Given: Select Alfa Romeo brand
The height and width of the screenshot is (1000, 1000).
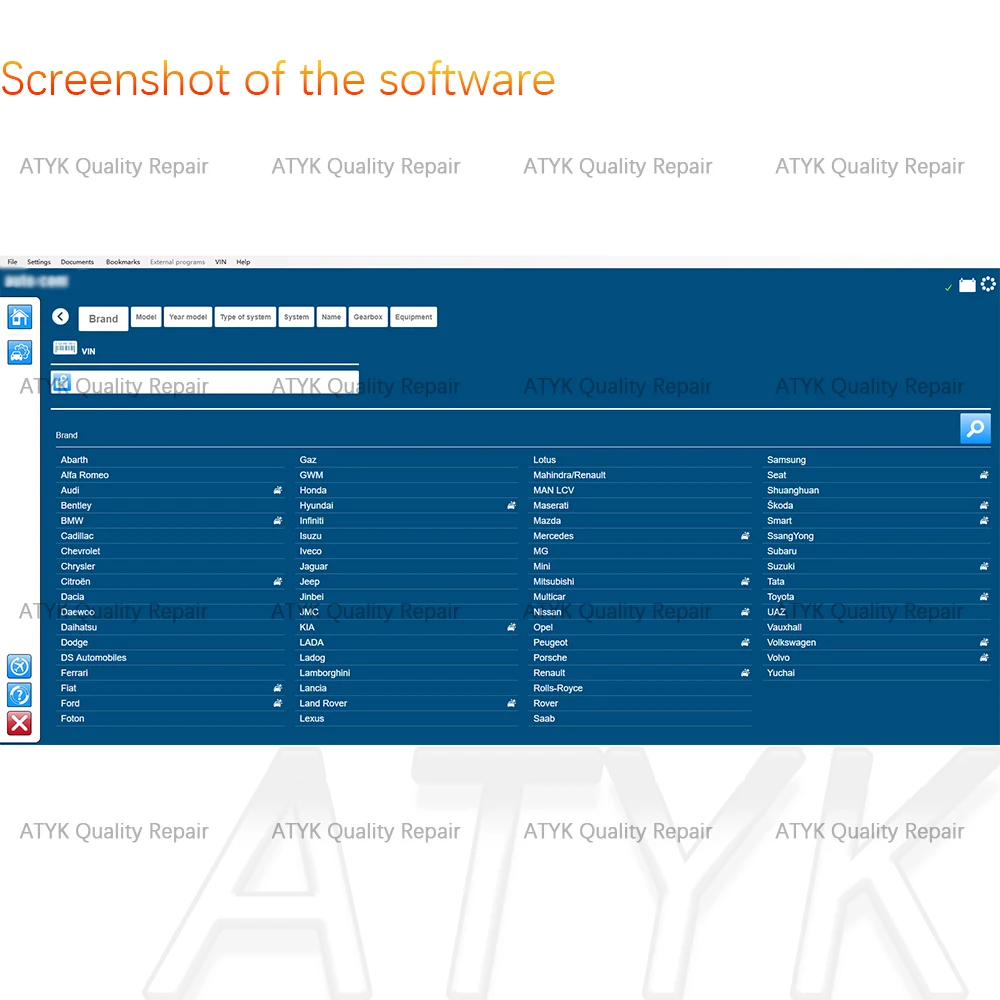Looking at the screenshot, I should [x=170, y=475].
